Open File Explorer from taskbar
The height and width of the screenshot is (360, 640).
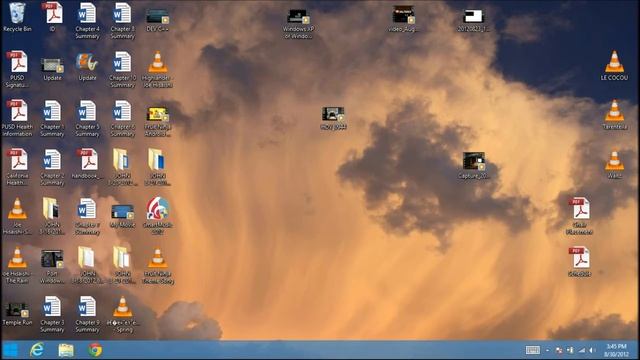click(66, 350)
